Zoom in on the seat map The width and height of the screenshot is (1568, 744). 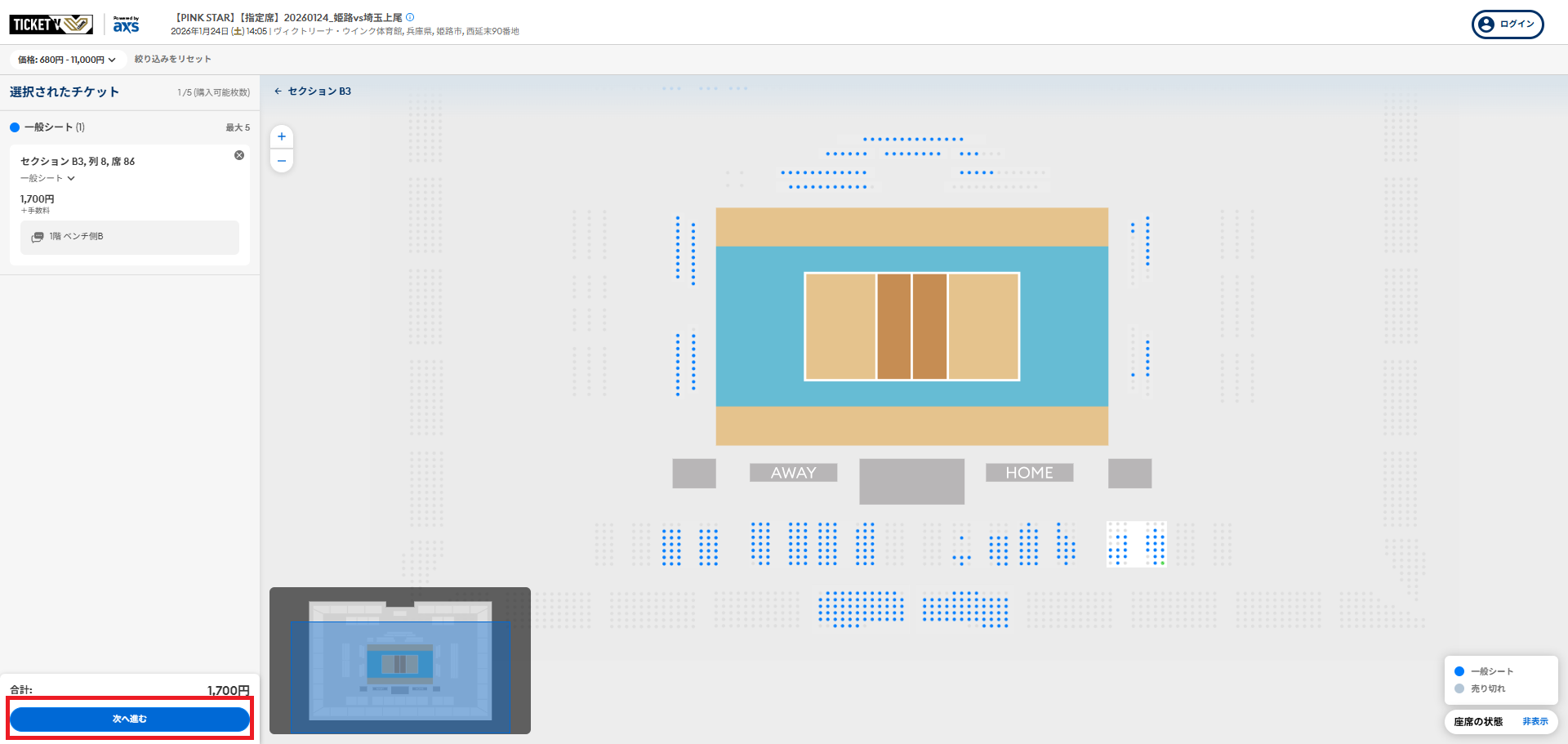pos(282,137)
